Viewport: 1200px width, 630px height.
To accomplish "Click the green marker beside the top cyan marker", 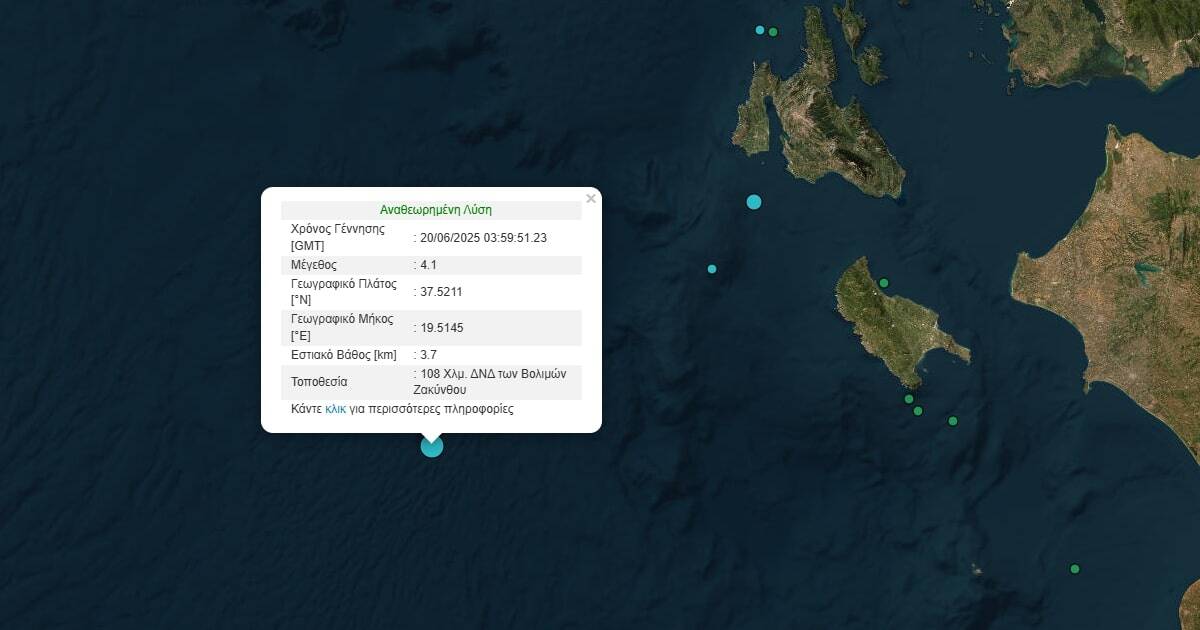I will coord(773,32).
